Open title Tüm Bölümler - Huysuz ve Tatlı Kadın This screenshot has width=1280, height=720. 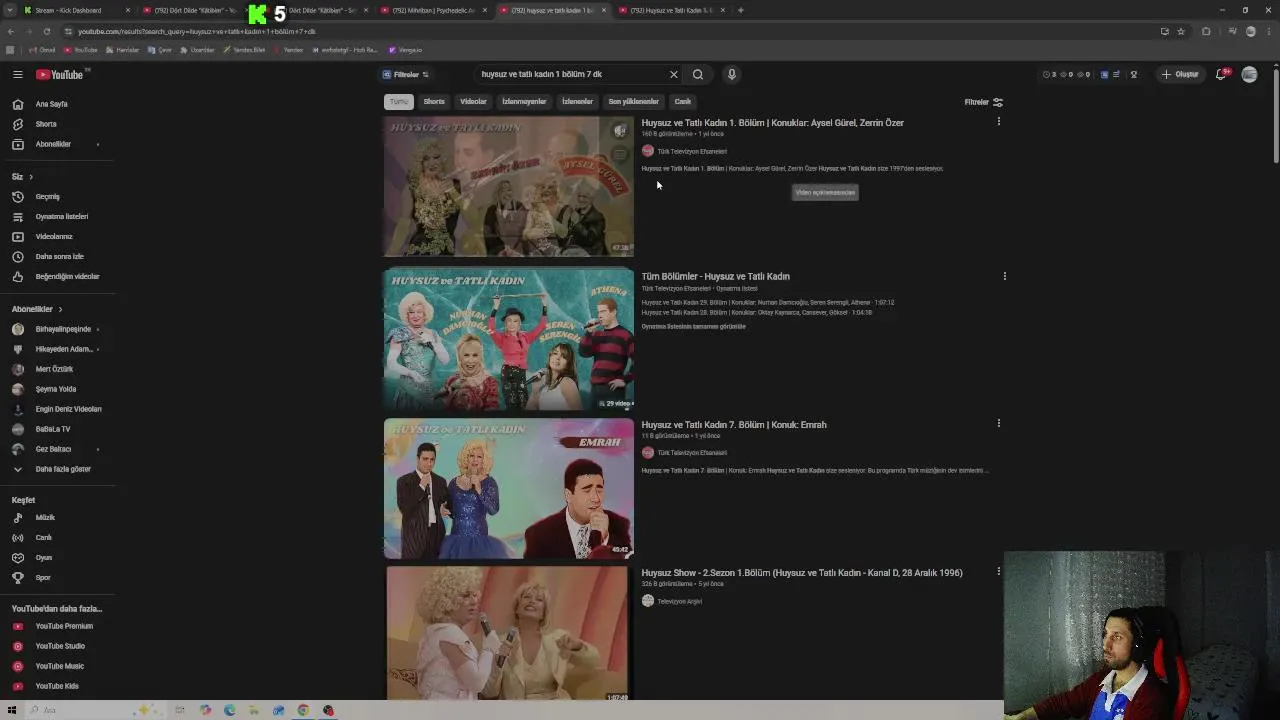click(x=715, y=276)
